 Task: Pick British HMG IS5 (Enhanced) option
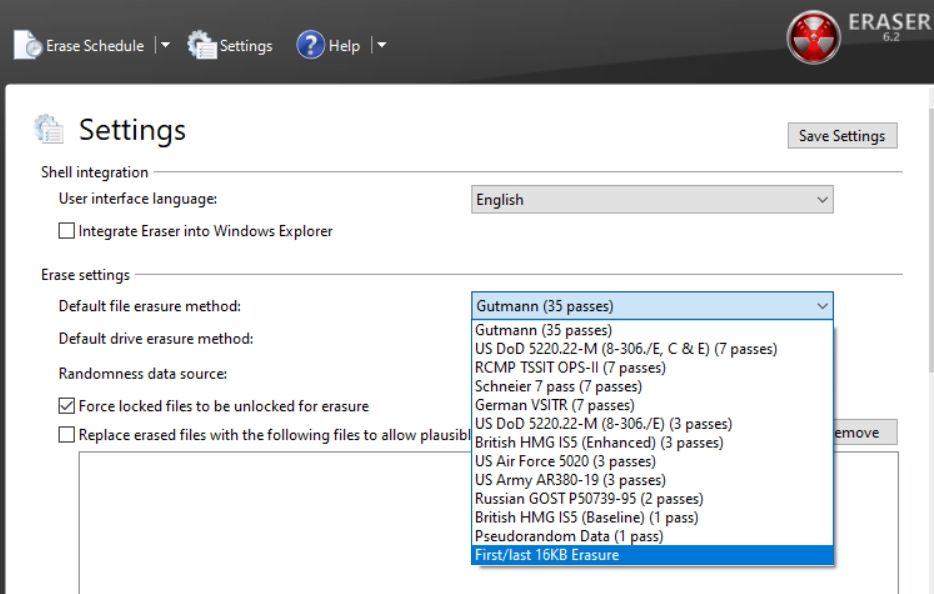[652, 443]
